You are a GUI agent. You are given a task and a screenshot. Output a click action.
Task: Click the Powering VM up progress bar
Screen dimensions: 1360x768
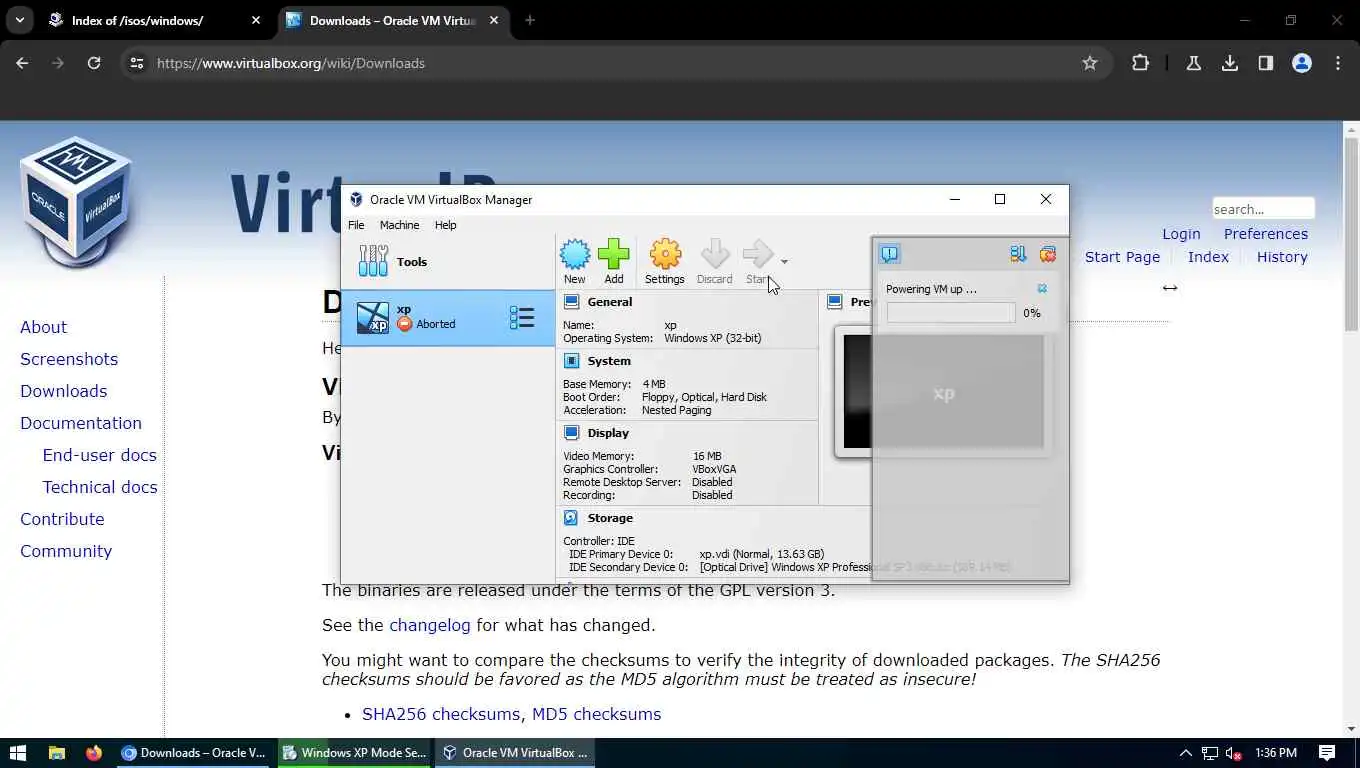coord(951,313)
